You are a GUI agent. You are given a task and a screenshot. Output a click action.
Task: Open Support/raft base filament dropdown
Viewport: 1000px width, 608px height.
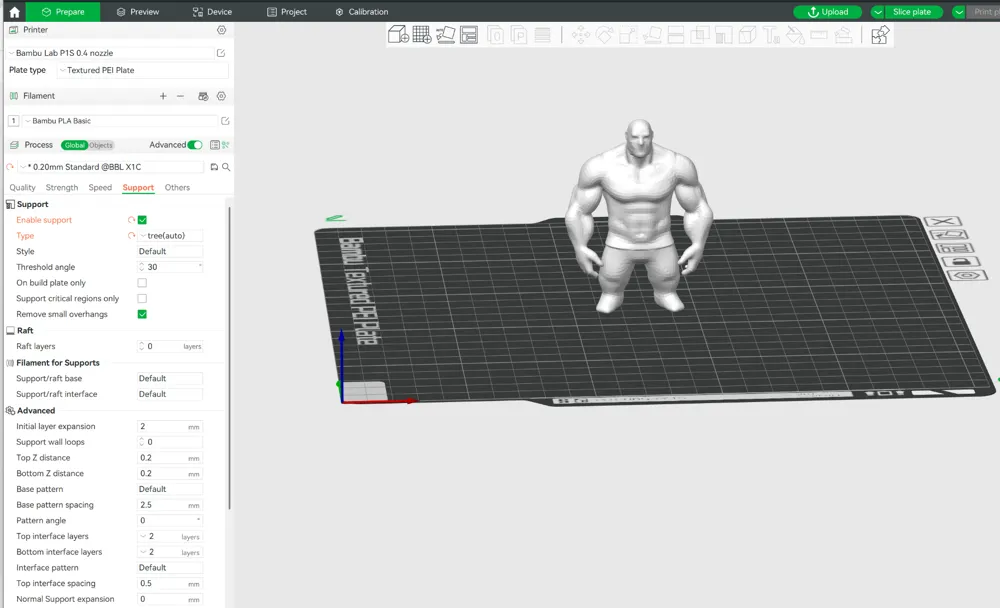[x=170, y=378]
